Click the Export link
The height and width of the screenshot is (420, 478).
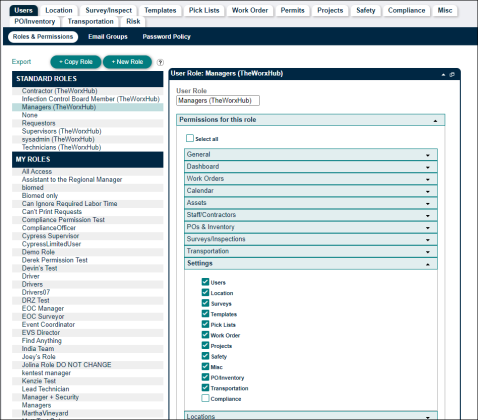coord(21,62)
